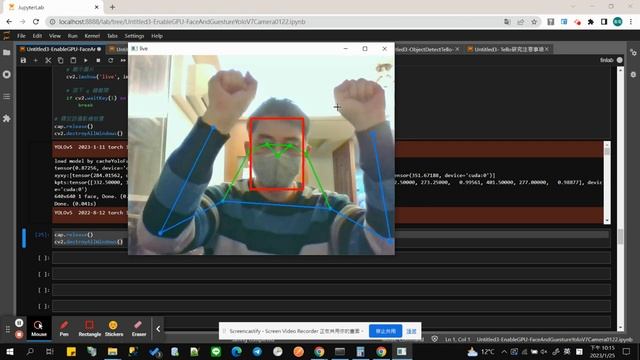
Task: Click the first empty code cell
Action: [x=331, y=258]
